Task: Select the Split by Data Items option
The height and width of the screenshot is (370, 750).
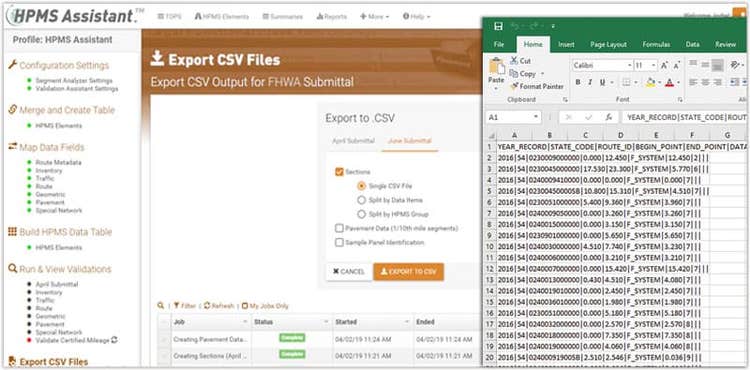Action: click(x=362, y=200)
